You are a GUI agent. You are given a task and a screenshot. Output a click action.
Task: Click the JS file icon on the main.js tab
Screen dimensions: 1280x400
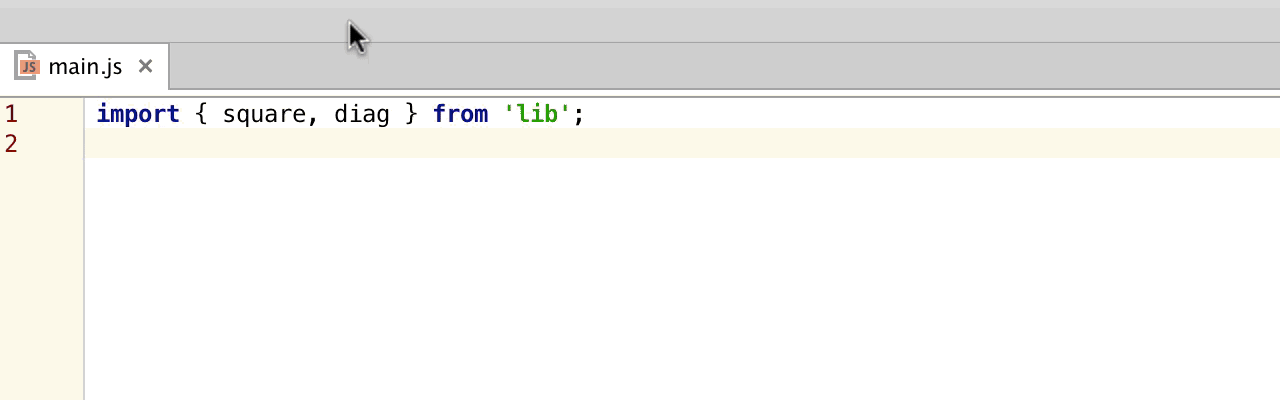tap(27, 67)
